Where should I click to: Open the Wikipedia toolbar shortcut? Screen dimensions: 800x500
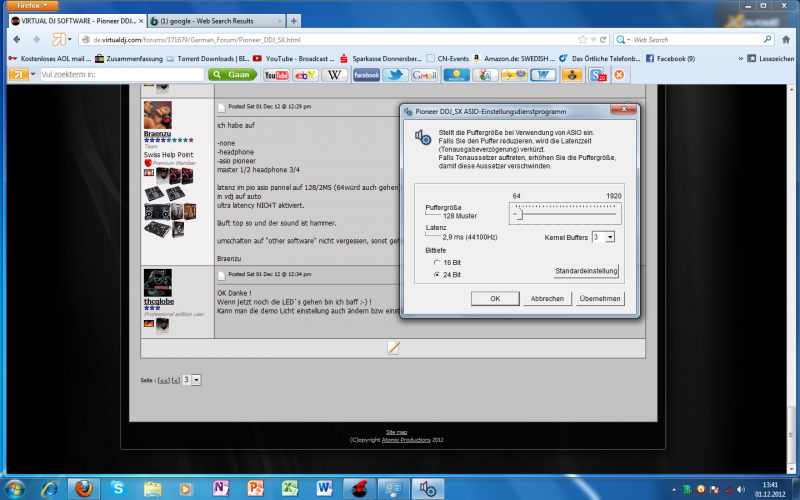click(333, 75)
